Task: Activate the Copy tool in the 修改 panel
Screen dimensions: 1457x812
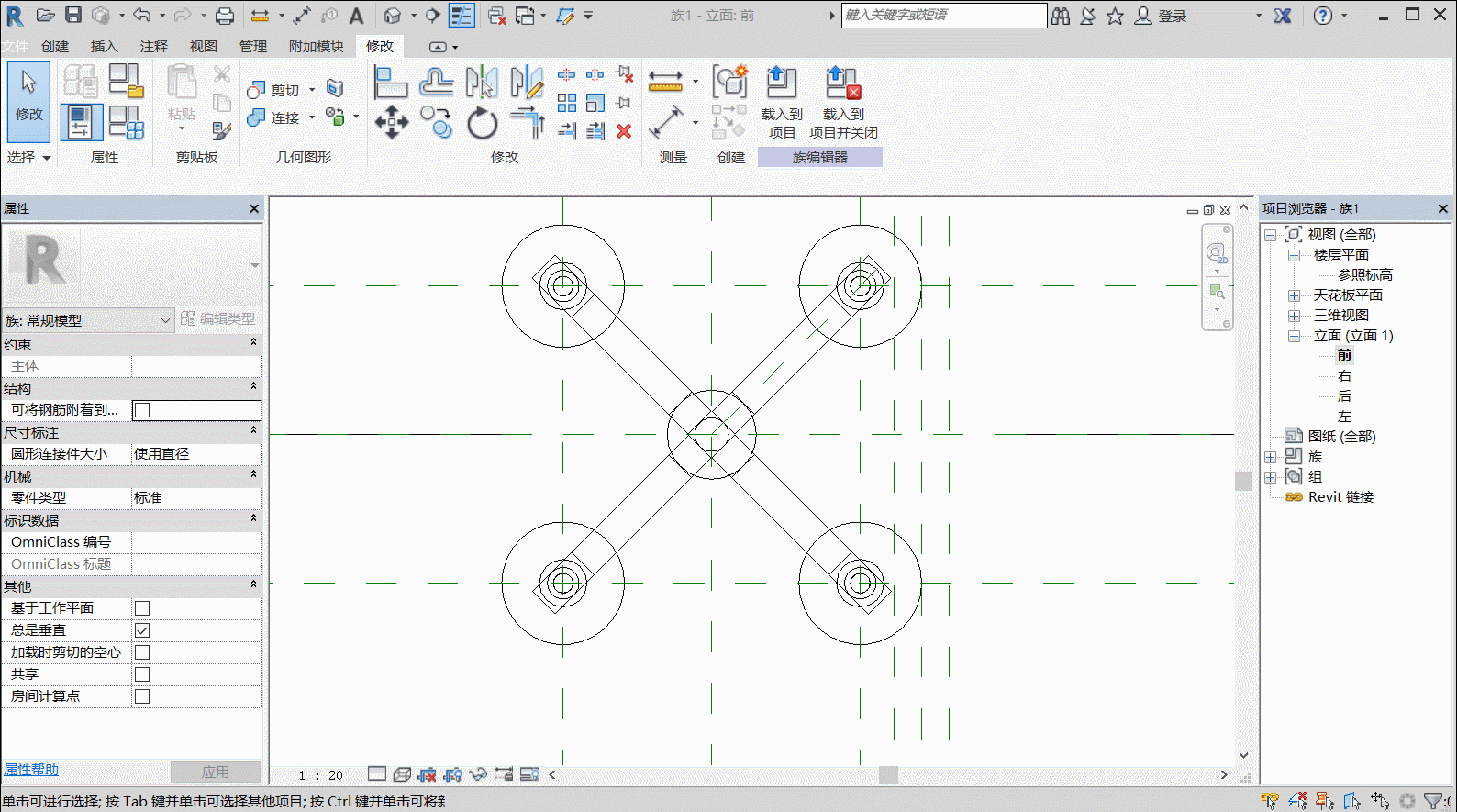Action: coord(436,122)
